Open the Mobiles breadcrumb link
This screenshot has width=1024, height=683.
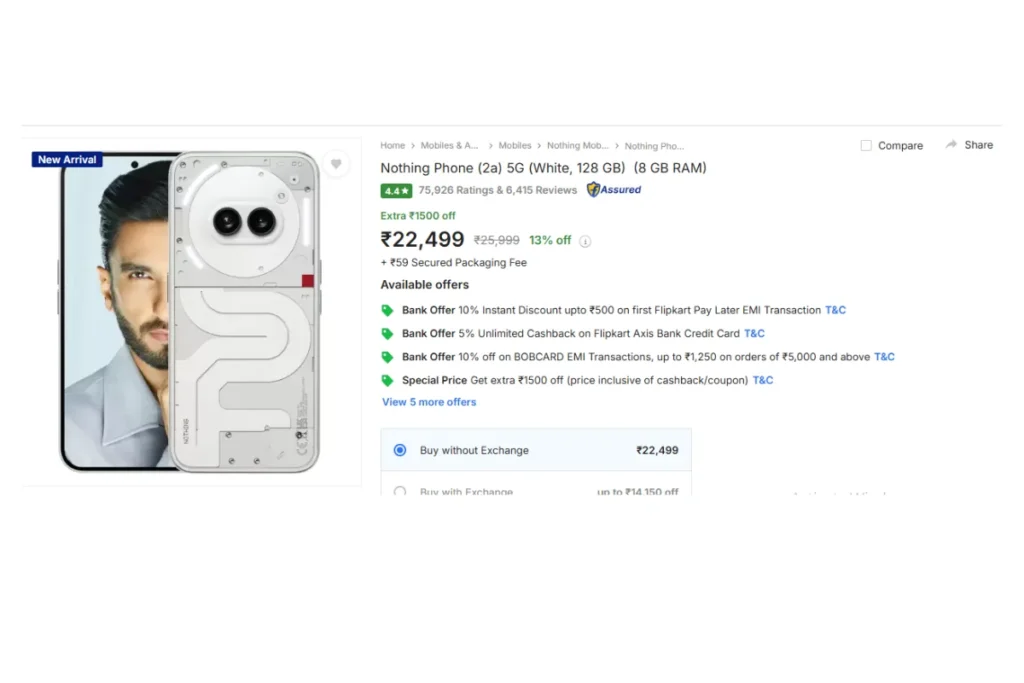515,146
